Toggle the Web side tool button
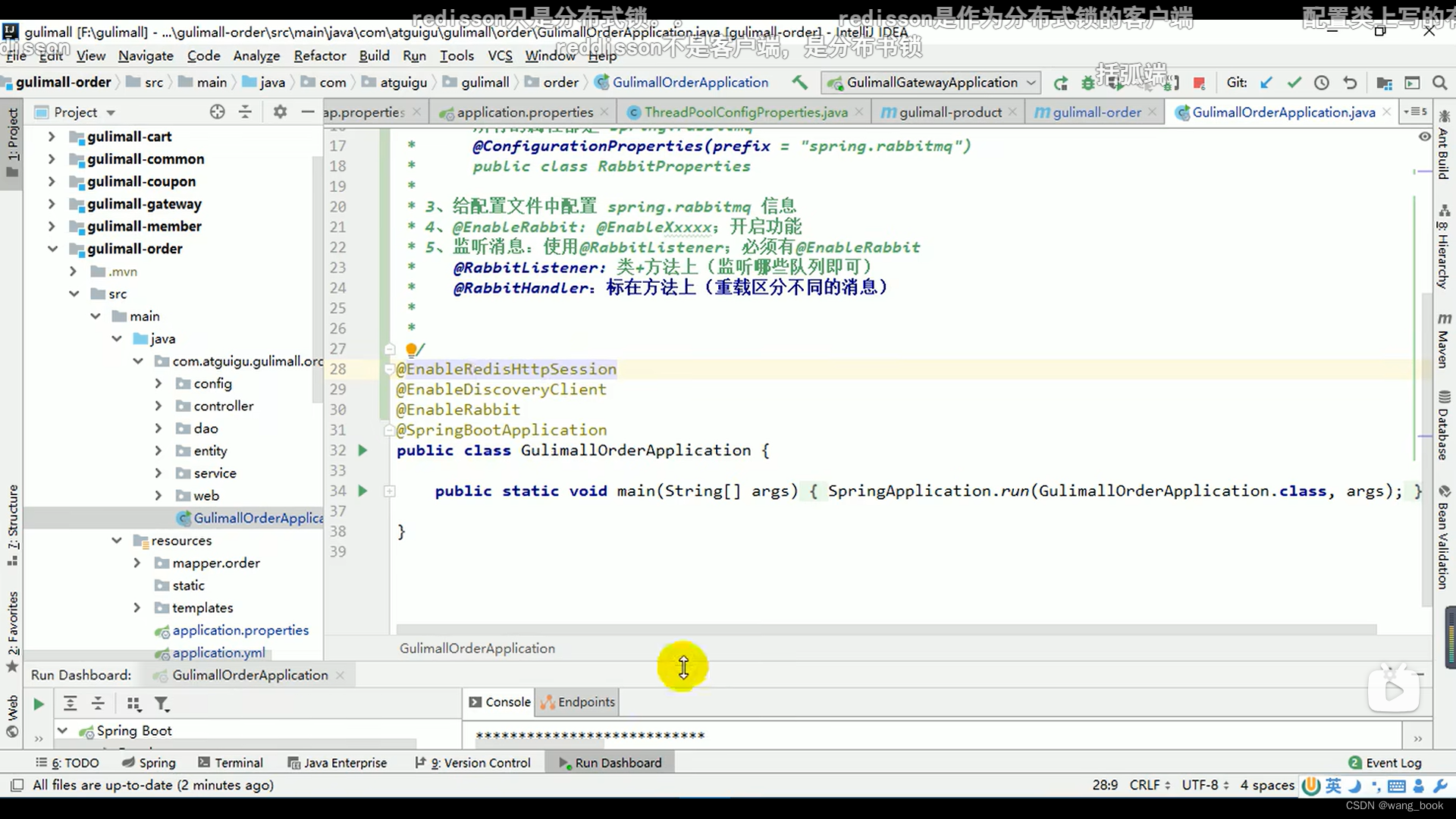This screenshot has height=819, width=1456. (13, 716)
